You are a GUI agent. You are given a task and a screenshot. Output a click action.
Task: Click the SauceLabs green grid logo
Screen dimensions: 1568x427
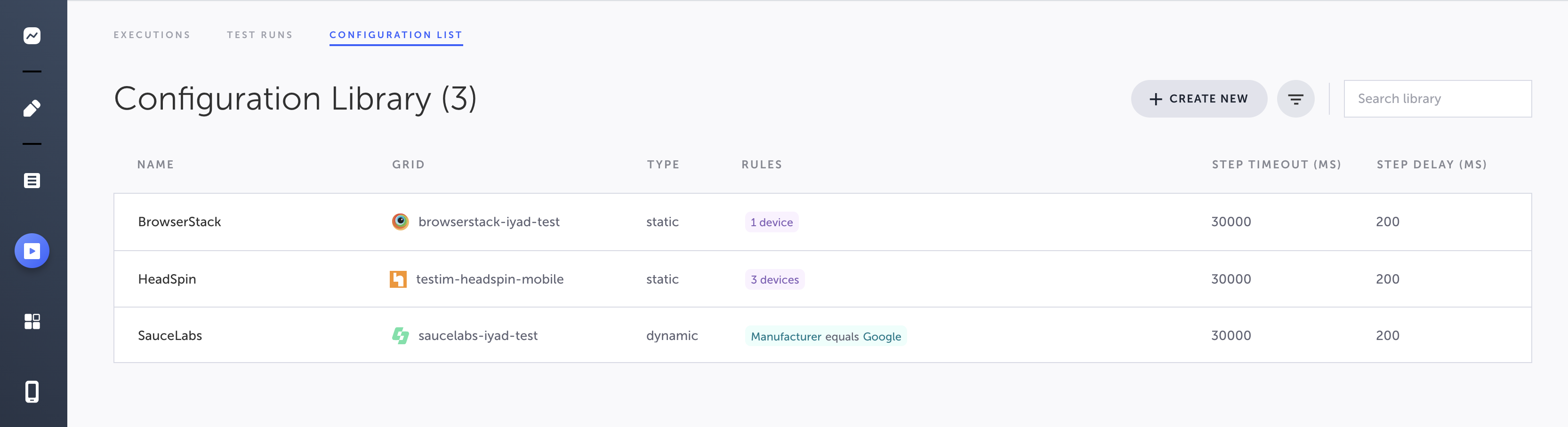tap(400, 336)
